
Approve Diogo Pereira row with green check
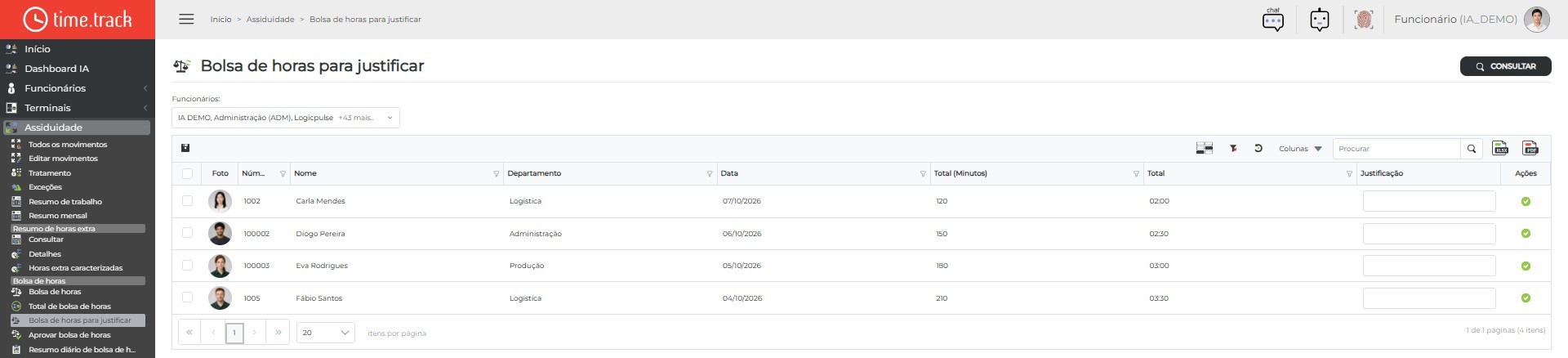coord(1526,234)
